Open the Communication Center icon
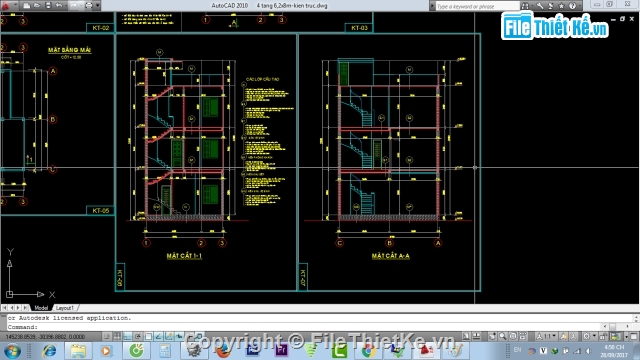The image size is (640, 360). click(x=551, y=6)
